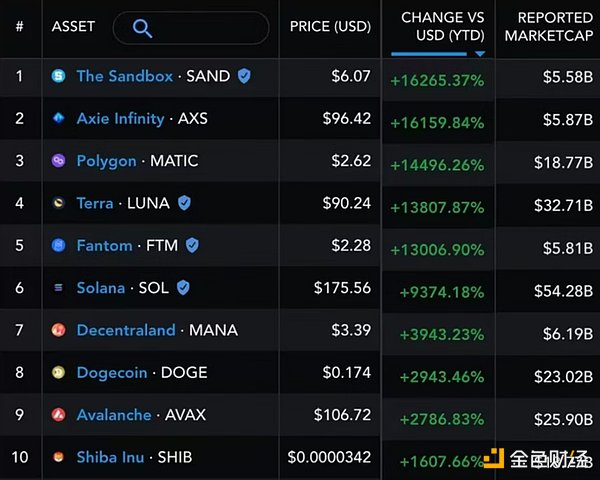Image resolution: width=600 pixels, height=480 pixels.
Task: Click the magnifier icon in asset search
Action: point(142,28)
